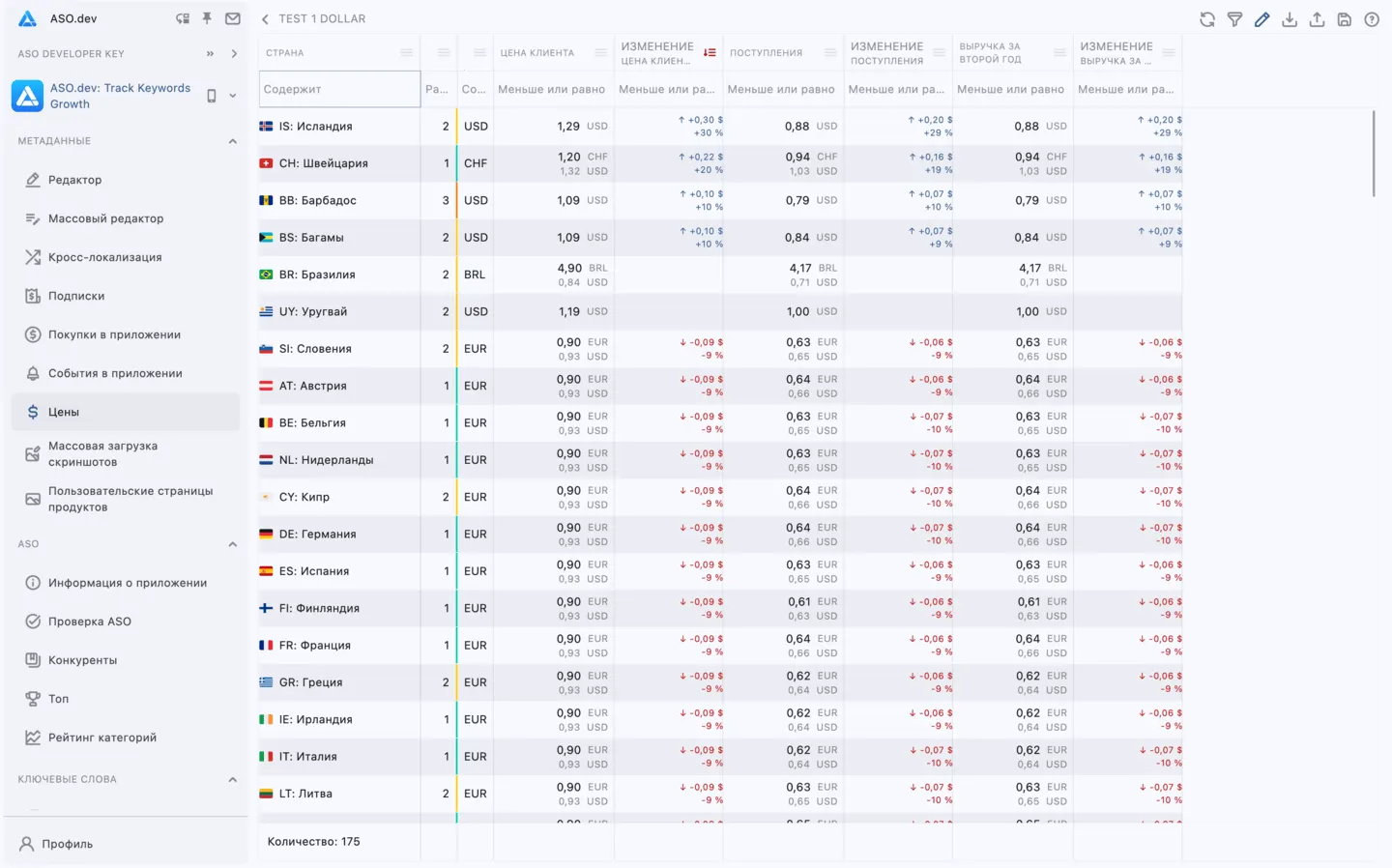
Task: Toggle the pin icon beside ASO.dev
Action: click(x=207, y=18)
